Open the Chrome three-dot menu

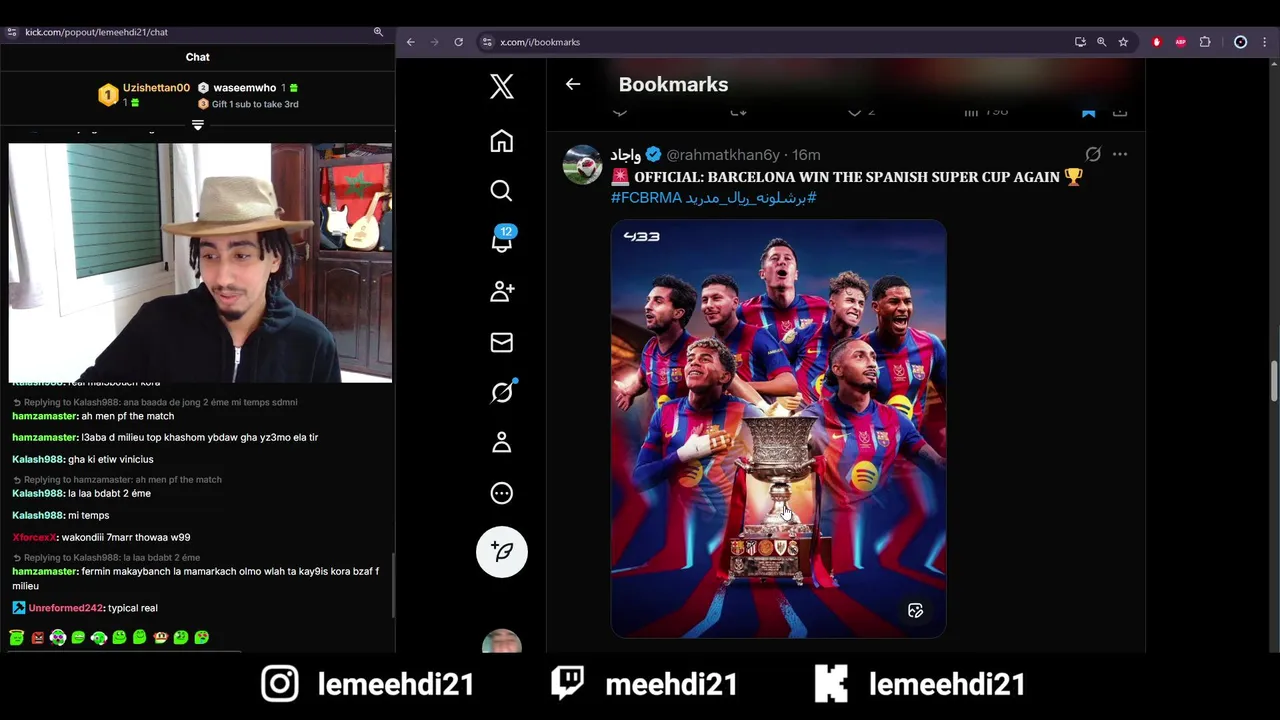click(1264, 42)
